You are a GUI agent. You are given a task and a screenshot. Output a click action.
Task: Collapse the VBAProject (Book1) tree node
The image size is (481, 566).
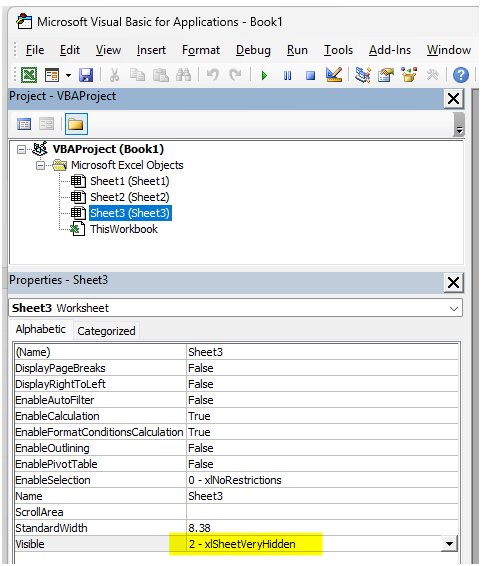(x=22, y=149)
